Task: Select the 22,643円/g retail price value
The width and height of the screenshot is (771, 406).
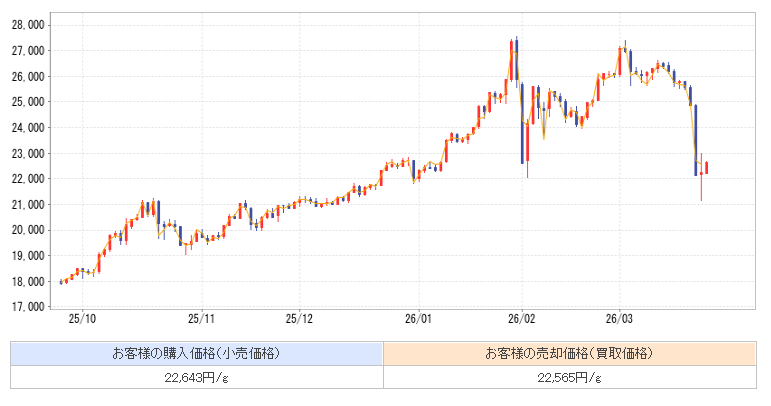Action: tap(196, 377)
